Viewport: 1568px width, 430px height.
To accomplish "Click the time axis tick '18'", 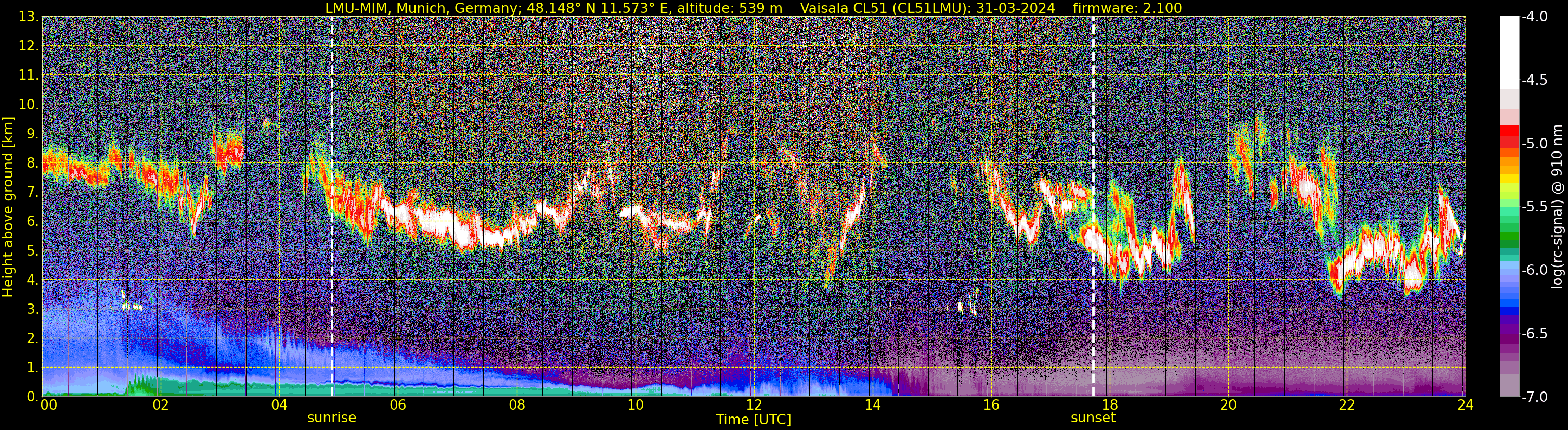I will (x=1110, y=405).
